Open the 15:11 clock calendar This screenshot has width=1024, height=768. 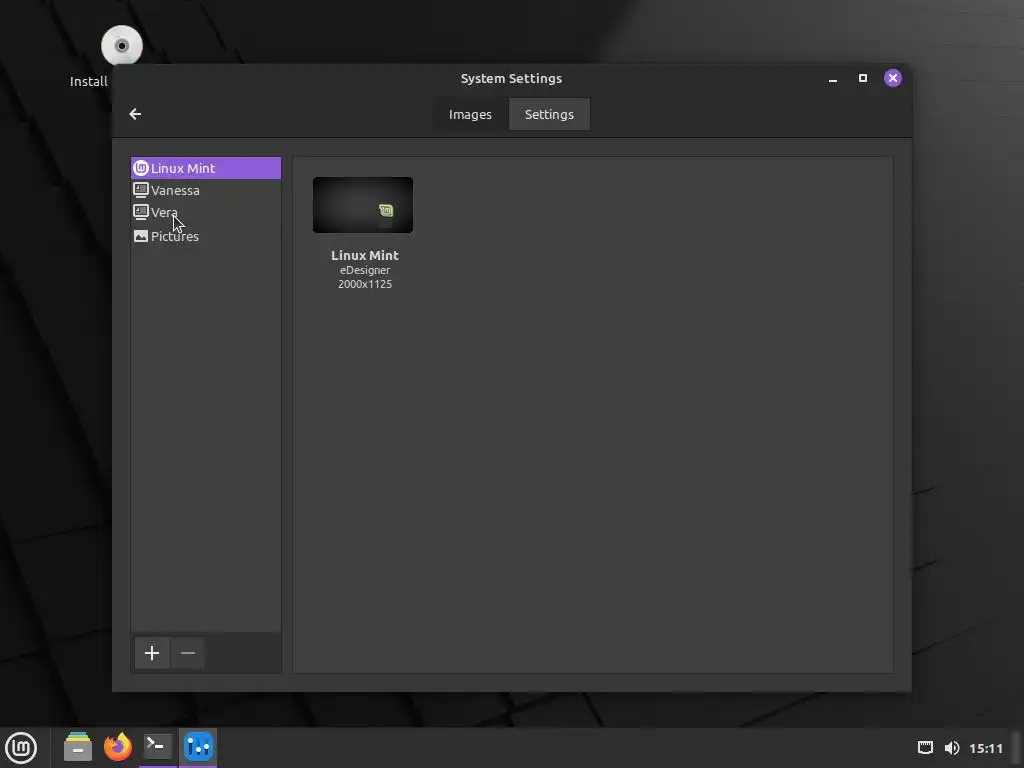pyautogui.click(x=985, y=748)
